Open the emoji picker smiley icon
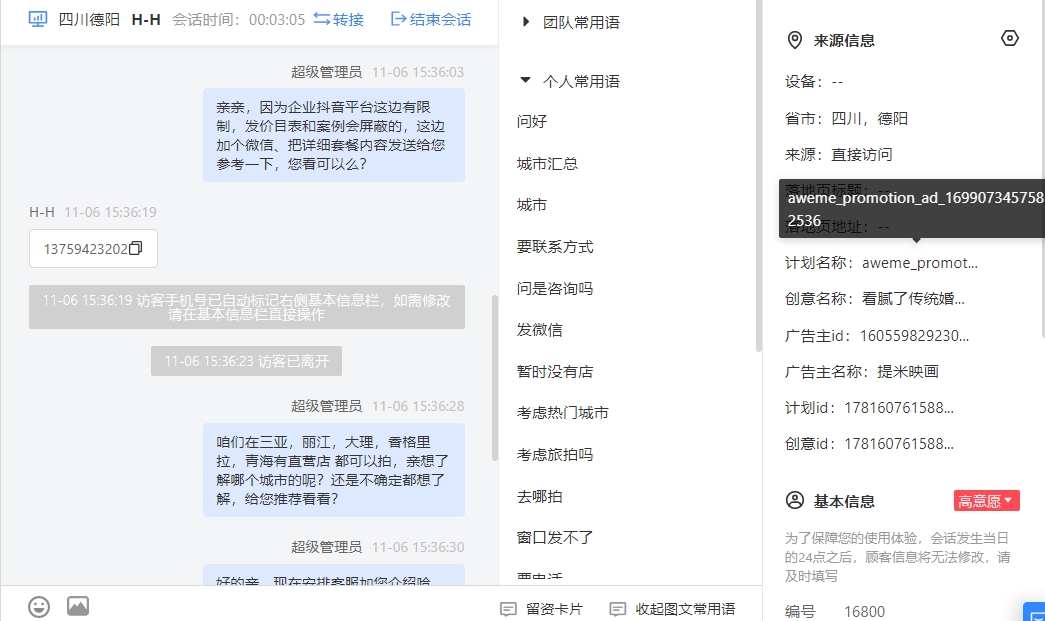 [x=39, y=606]
